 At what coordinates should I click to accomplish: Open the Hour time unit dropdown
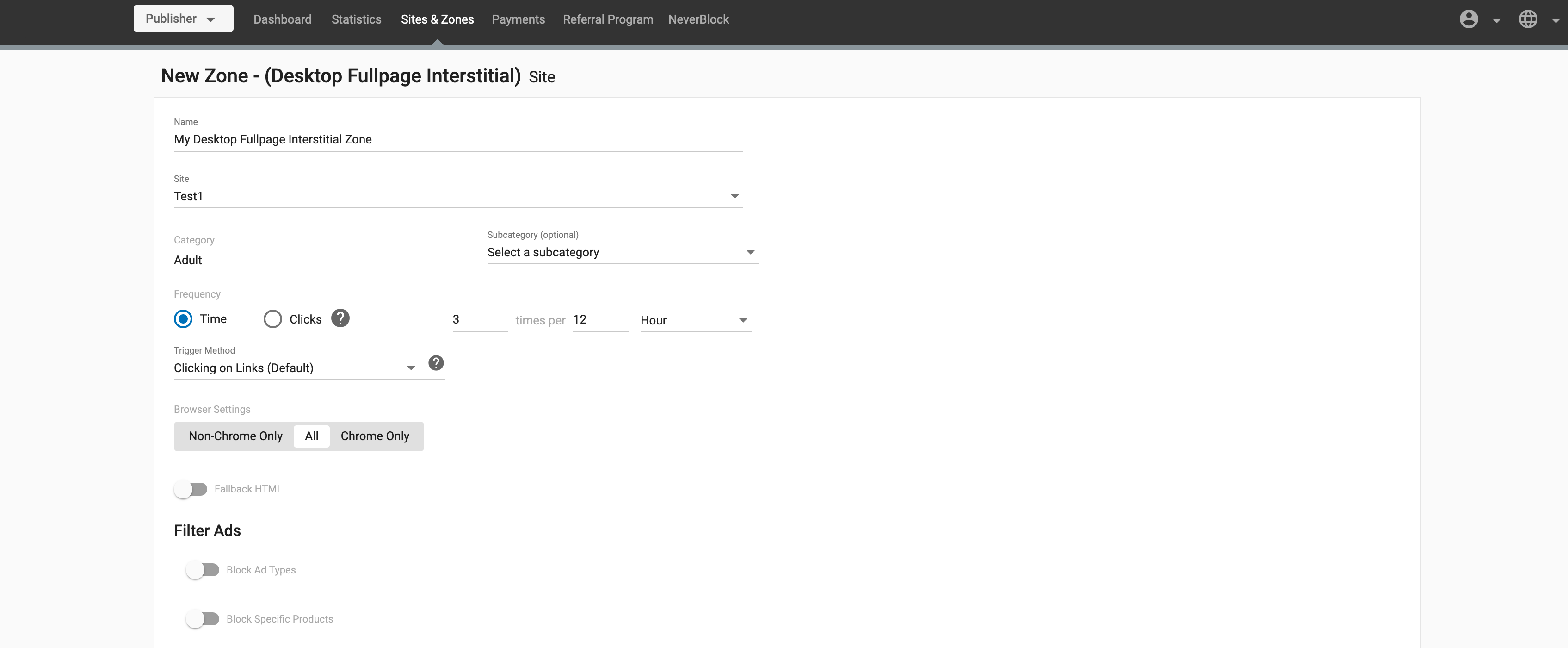[x=695, y=320]
